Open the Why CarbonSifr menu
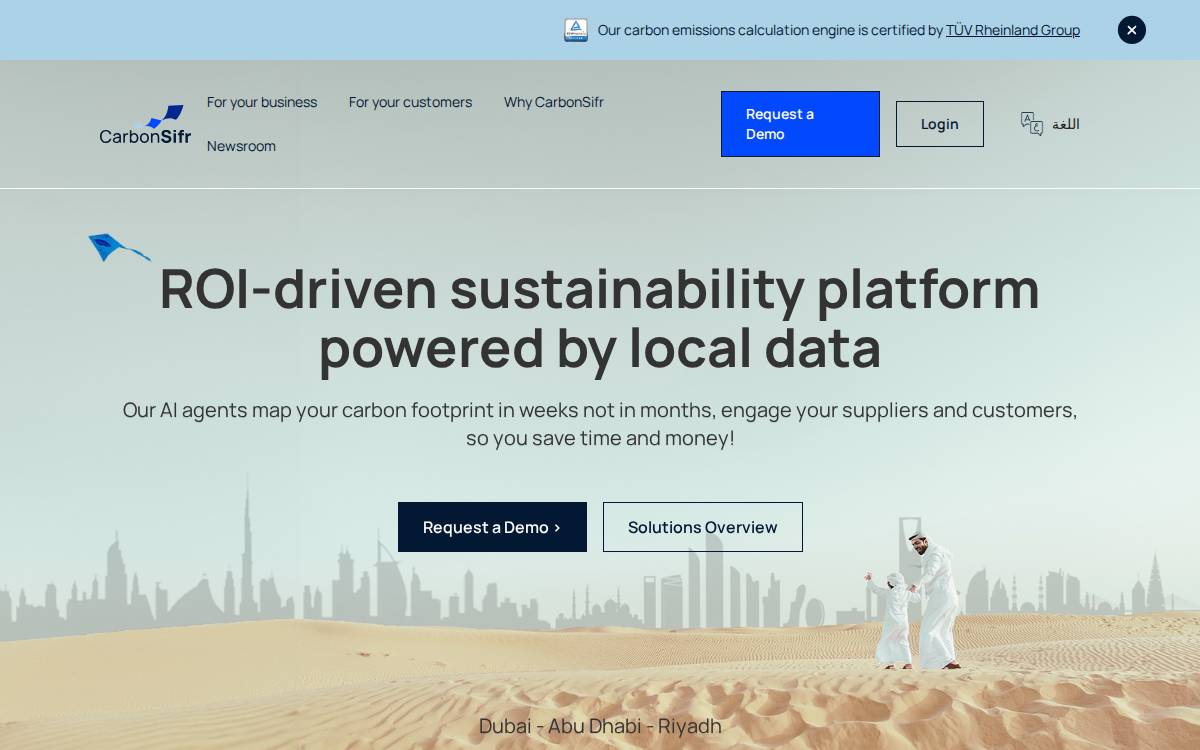 (x=554, y=102)
